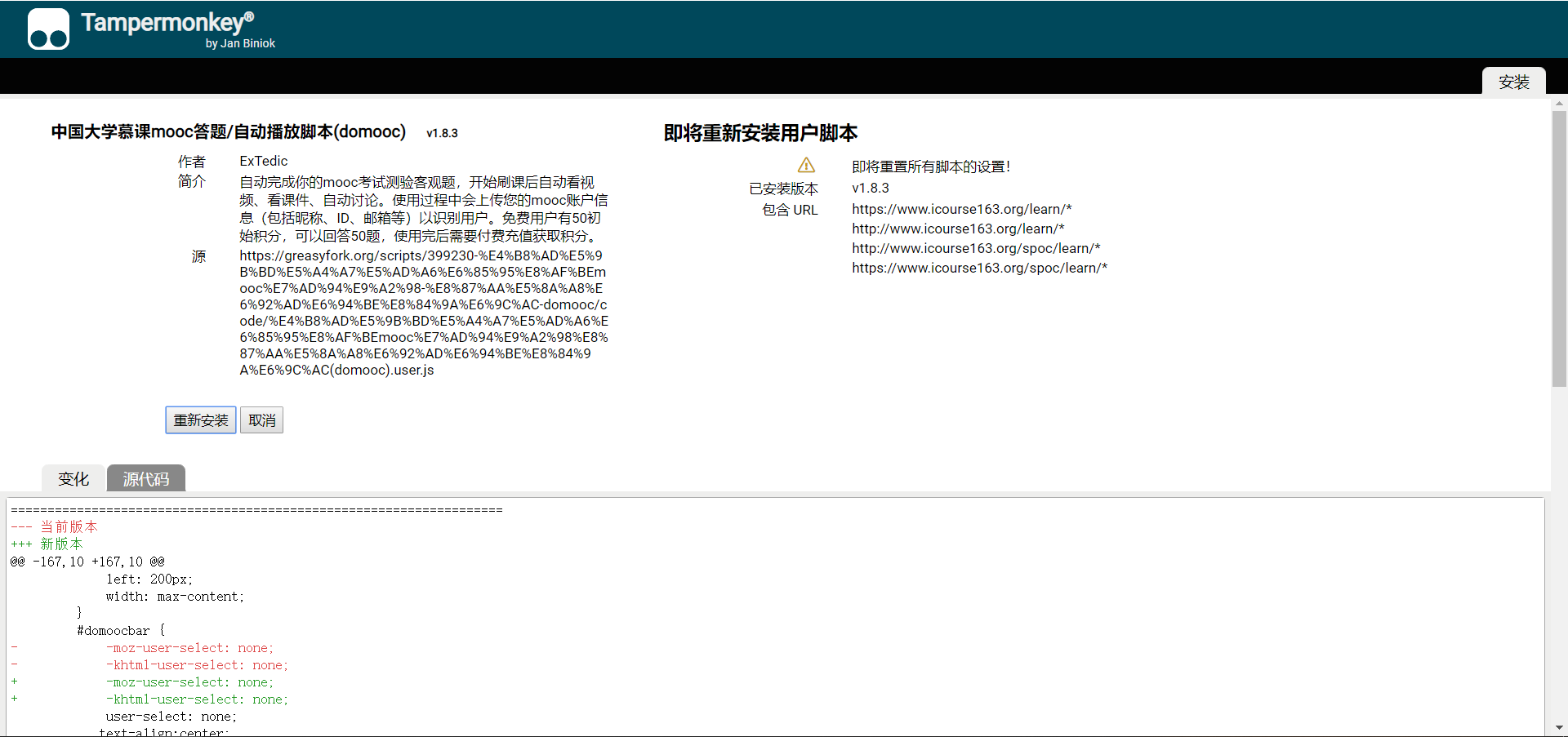Click the author name ExTedic

(264, 161)
